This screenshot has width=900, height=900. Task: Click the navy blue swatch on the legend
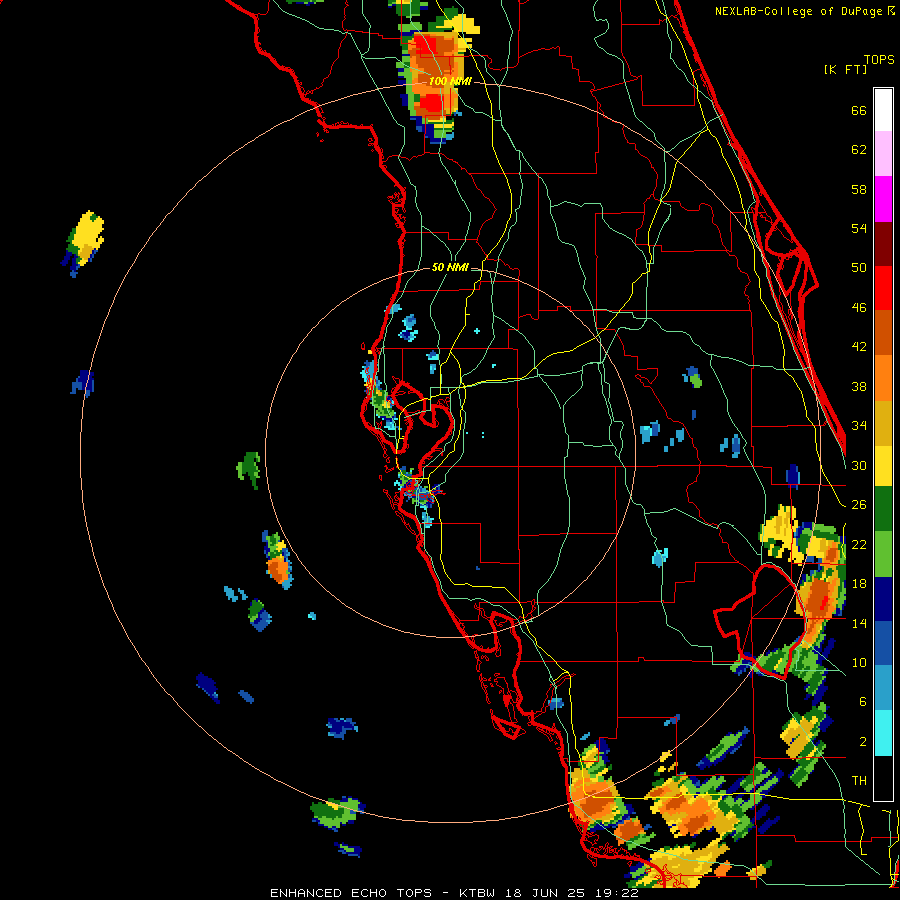[x=883, y=599]
